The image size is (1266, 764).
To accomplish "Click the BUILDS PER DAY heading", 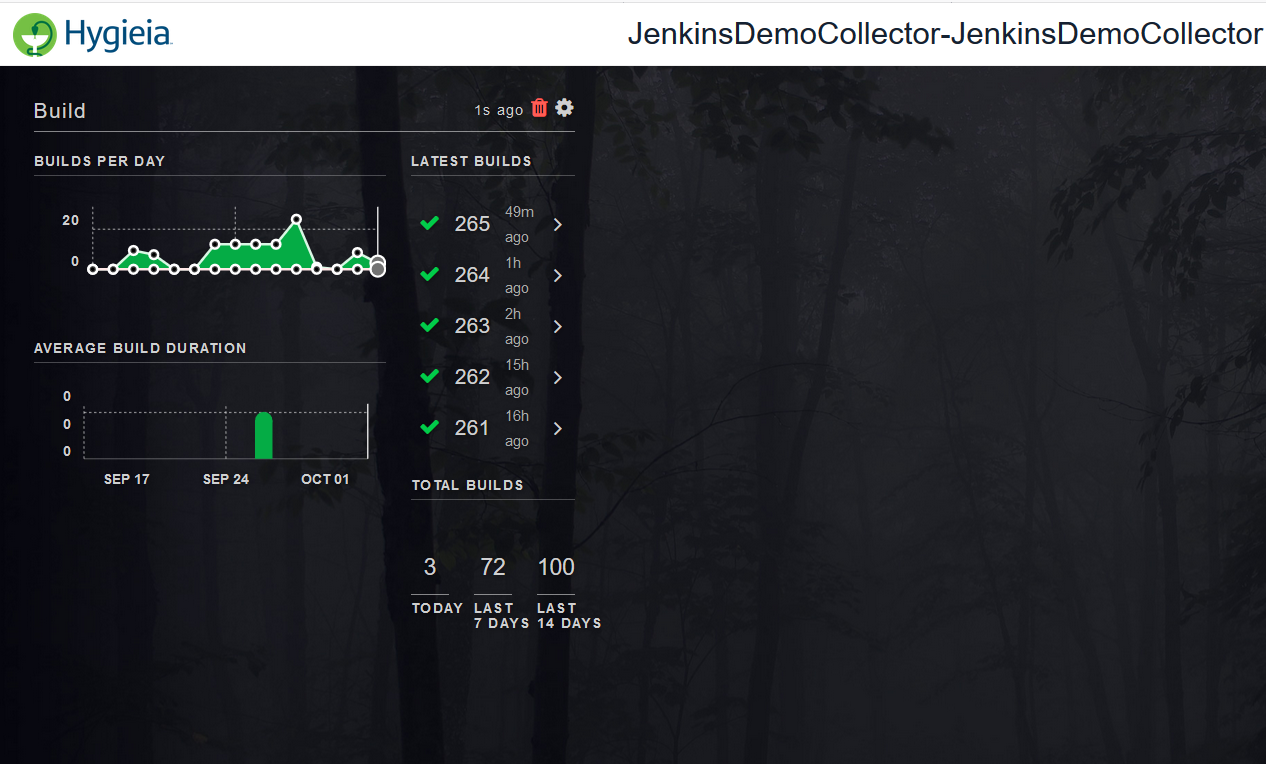I will click(99, 161).
